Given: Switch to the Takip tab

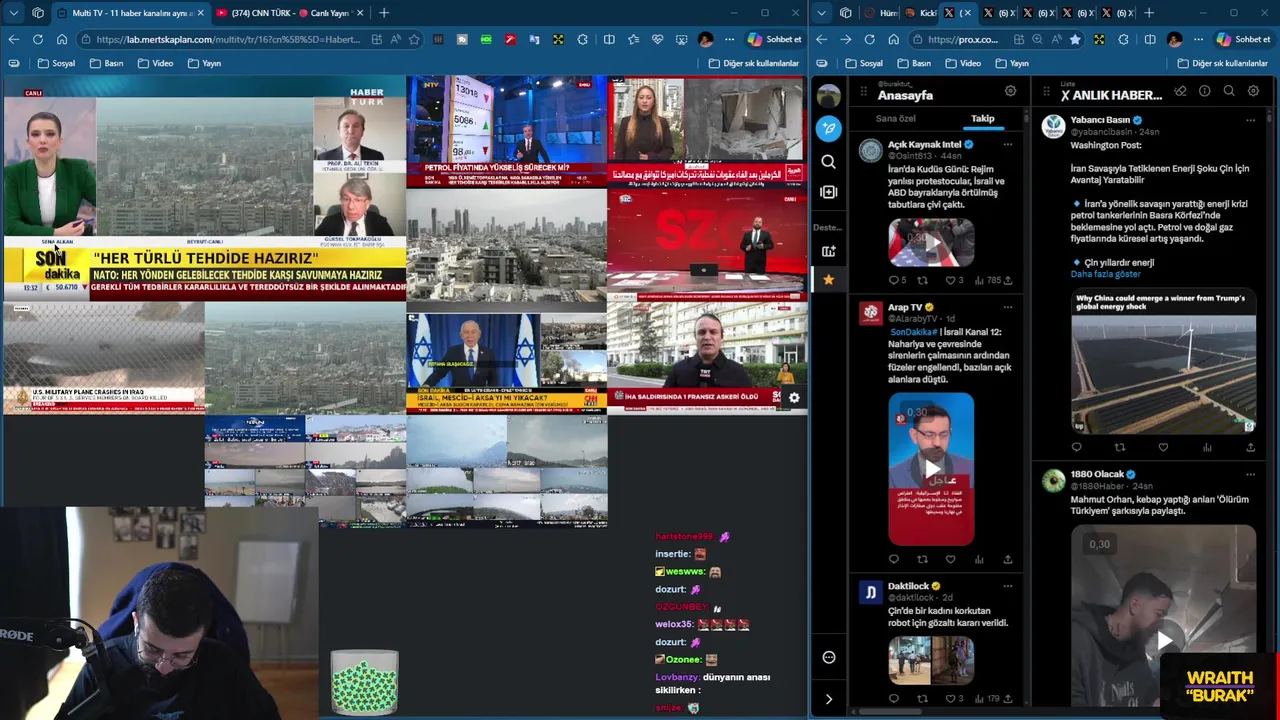Looking at the screenshot, I should coord(983,118).
